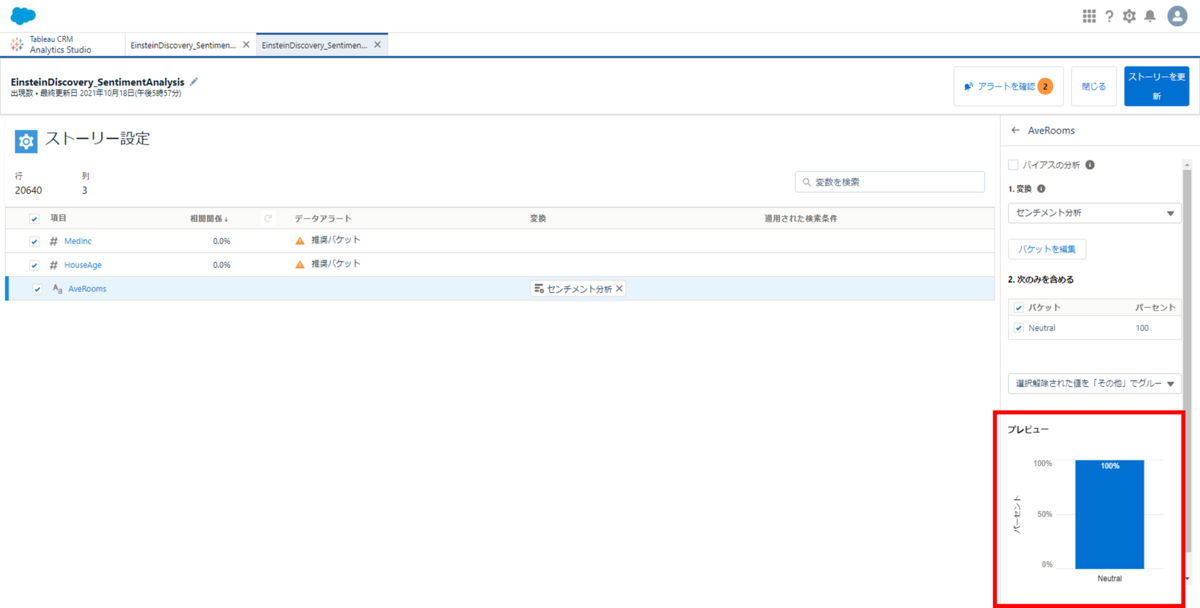Open the HouseAge field link

click(83, 265)
